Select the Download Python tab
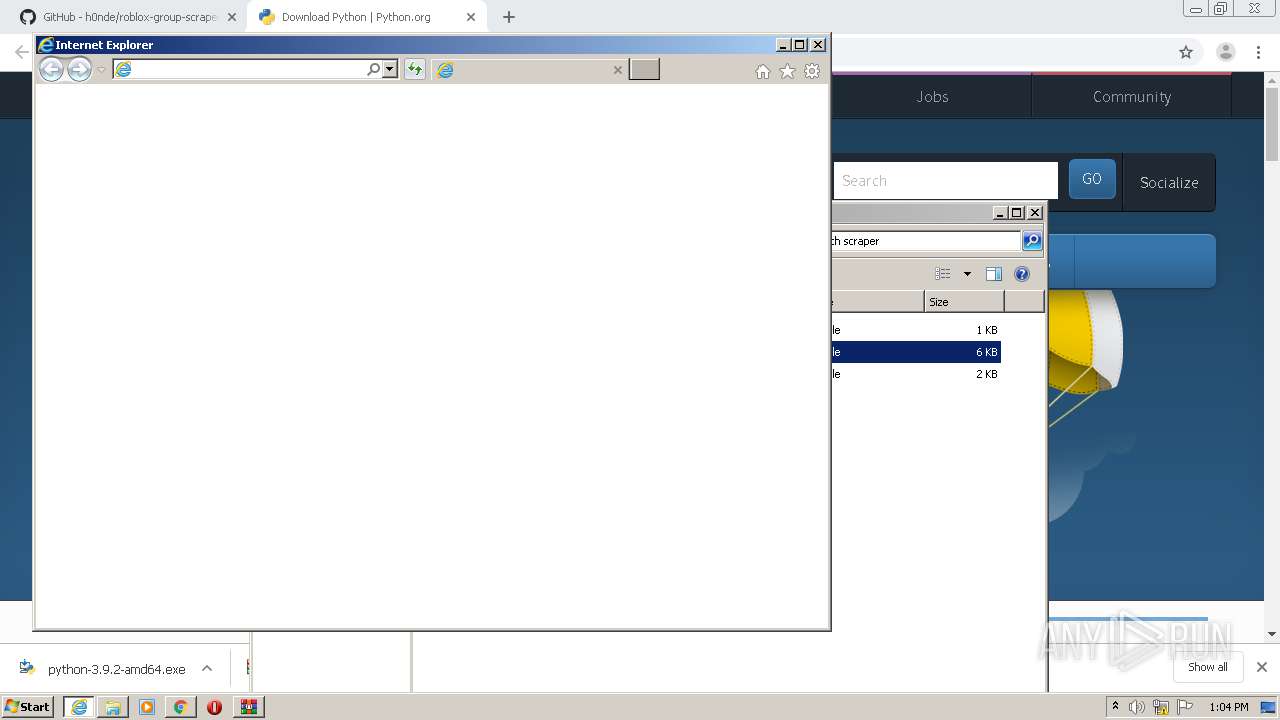The height and width of the screenshot is (720, 1280). coord(366,17)
